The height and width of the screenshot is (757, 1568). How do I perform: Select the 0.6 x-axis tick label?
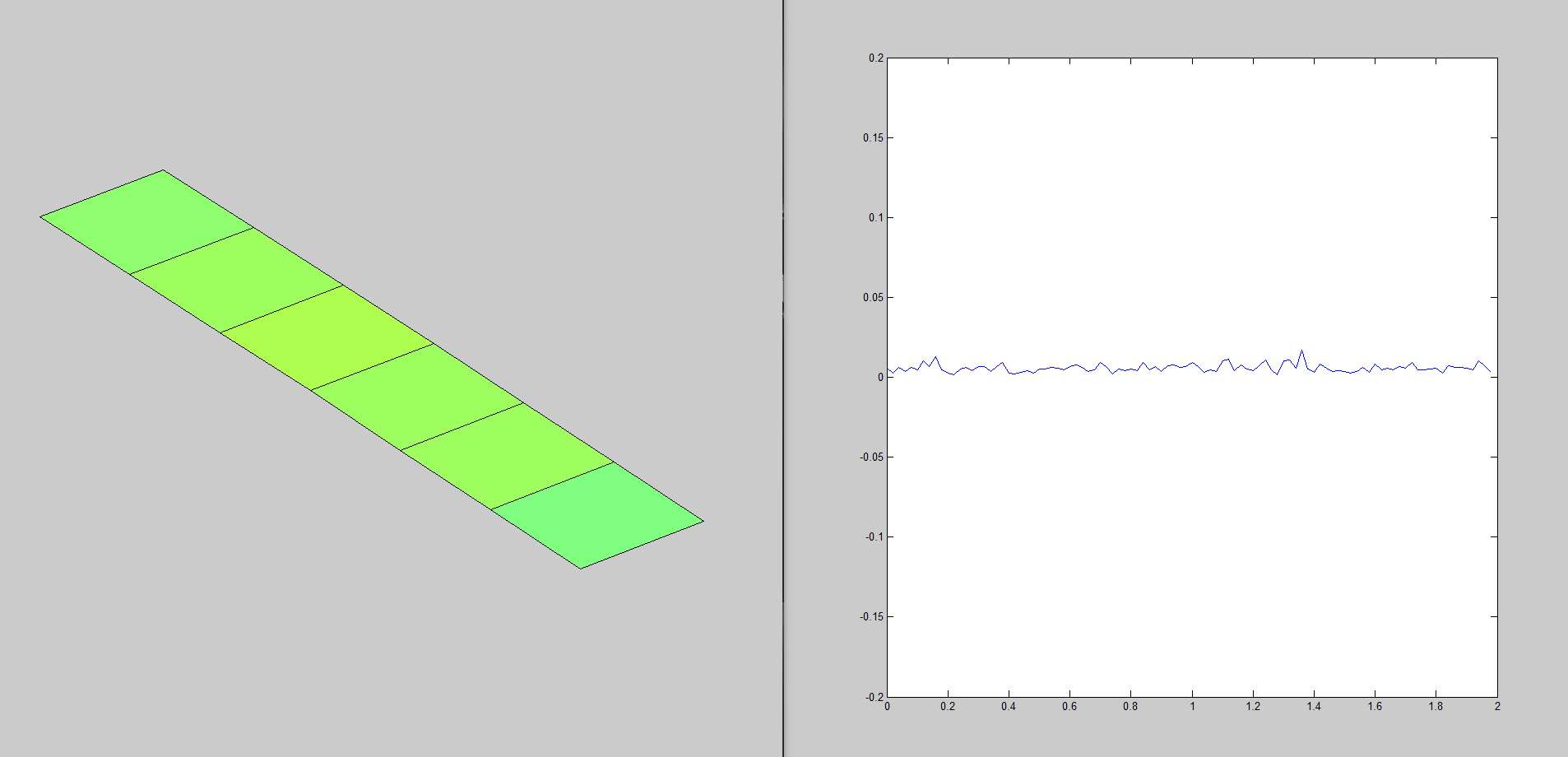click(x=1069, y=707)
